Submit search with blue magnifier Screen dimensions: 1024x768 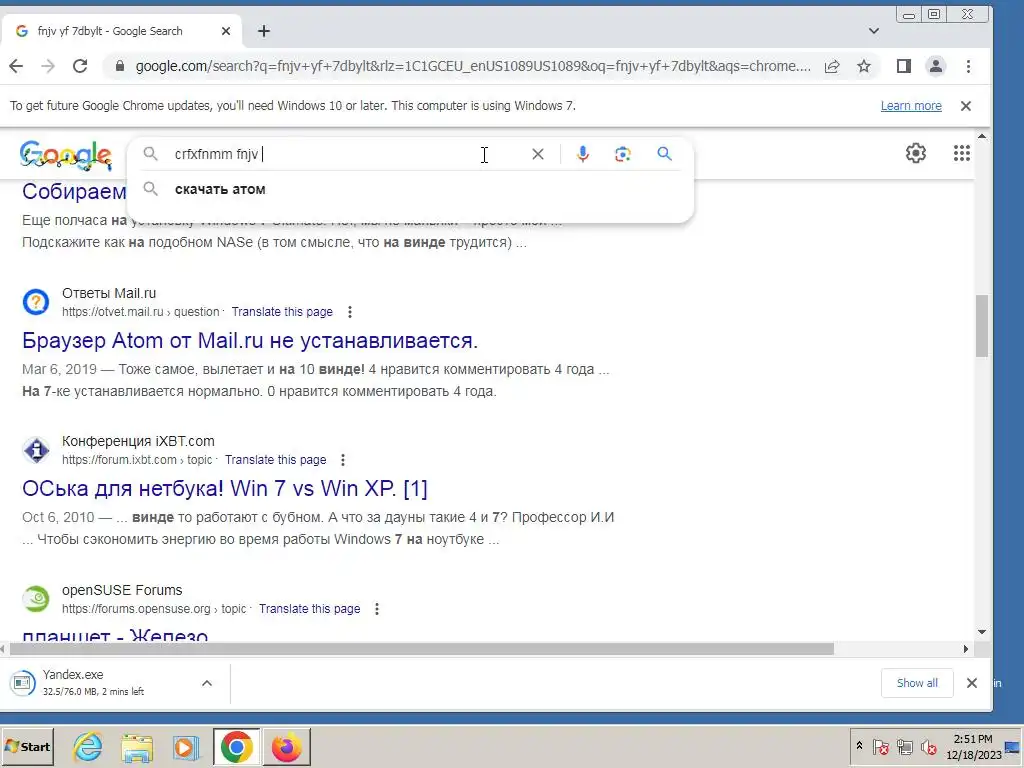664,154
